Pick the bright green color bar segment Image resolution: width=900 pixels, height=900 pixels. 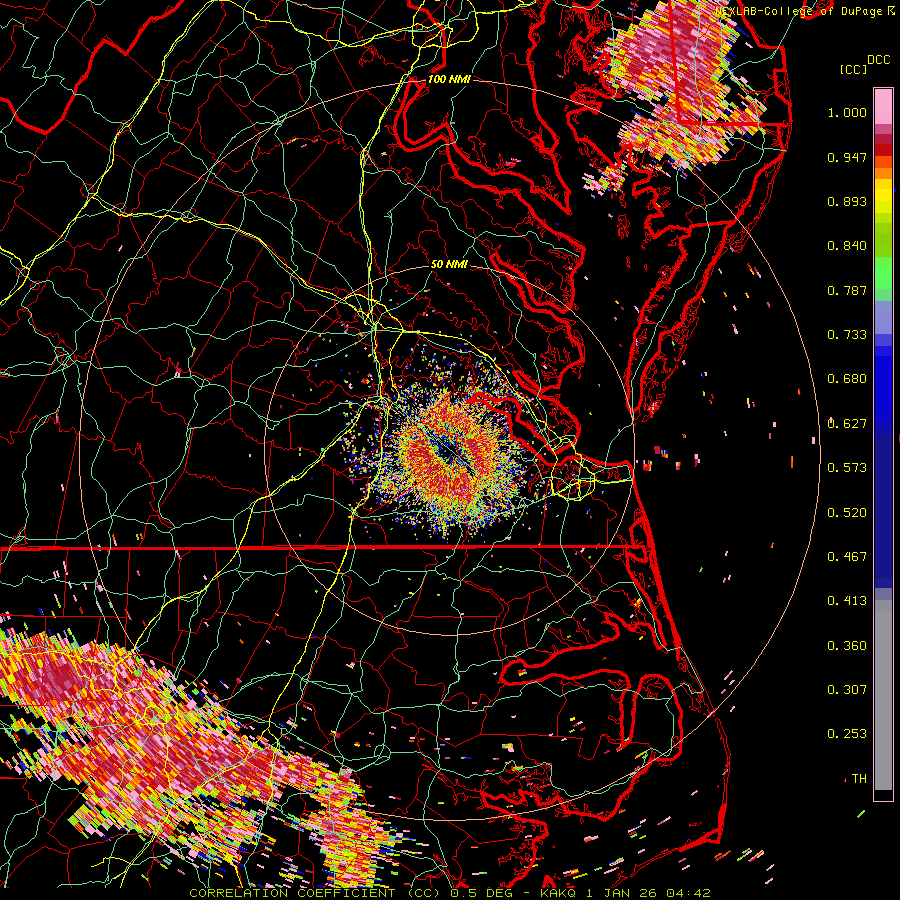pos(883,273)
